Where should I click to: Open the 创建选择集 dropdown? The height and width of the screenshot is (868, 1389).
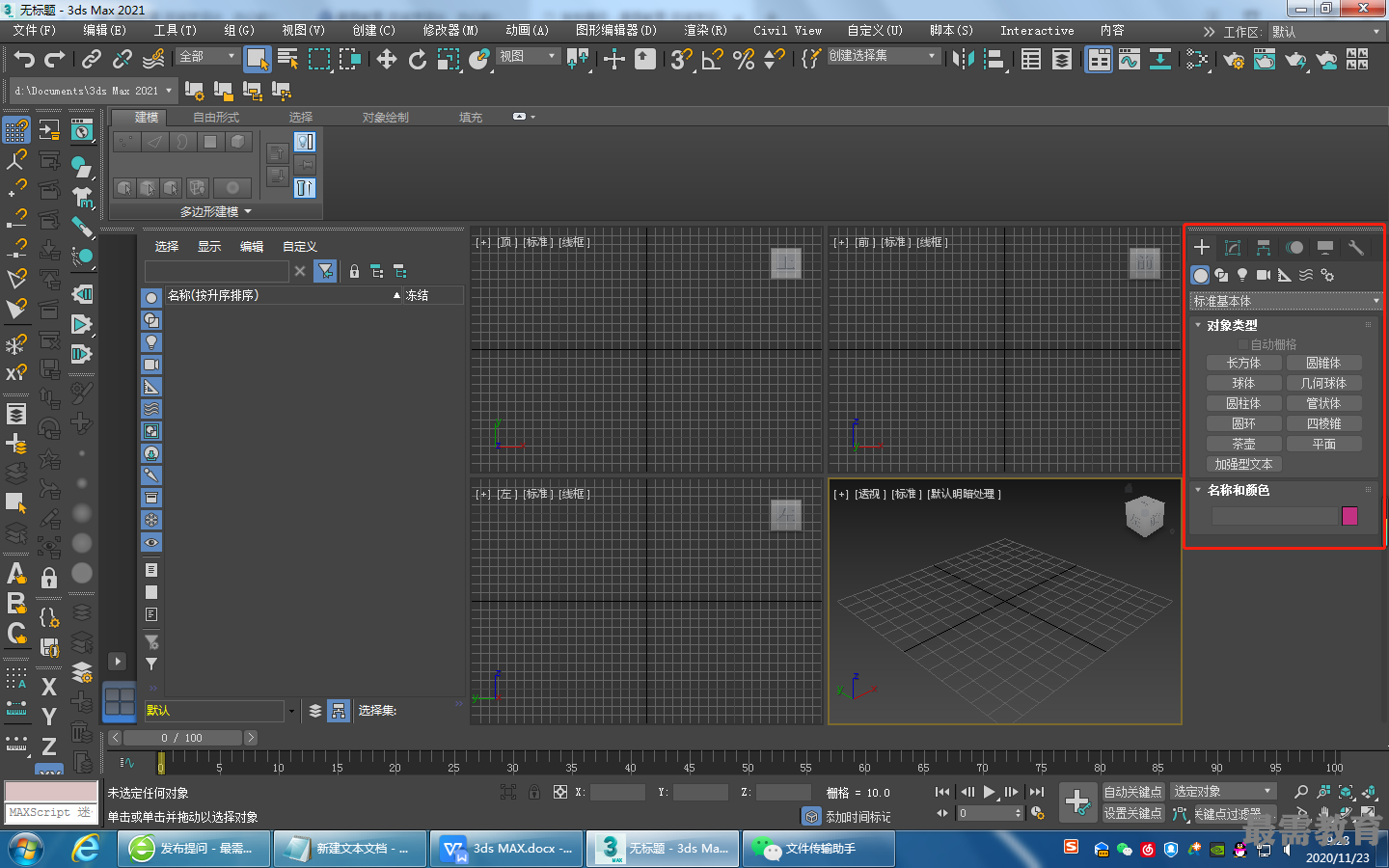point(883,56)
